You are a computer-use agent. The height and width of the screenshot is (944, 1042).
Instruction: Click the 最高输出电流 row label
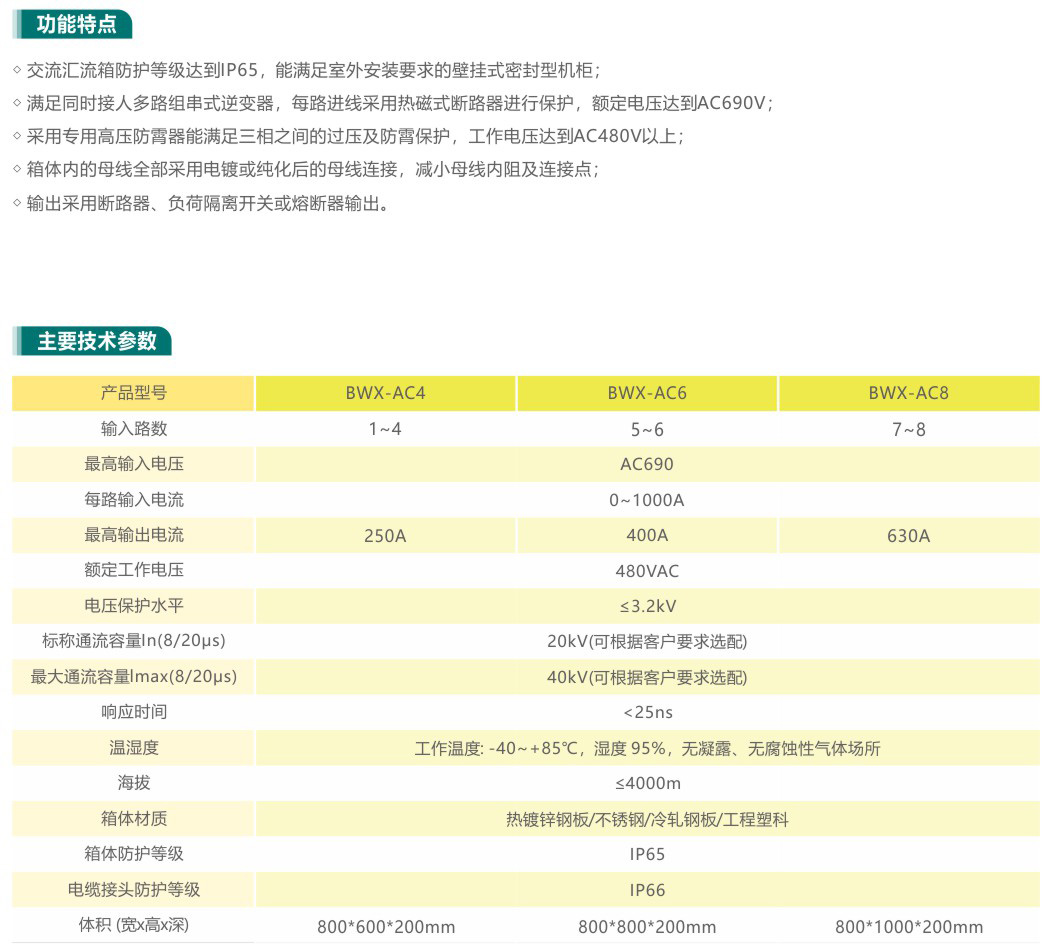(134, 535)
